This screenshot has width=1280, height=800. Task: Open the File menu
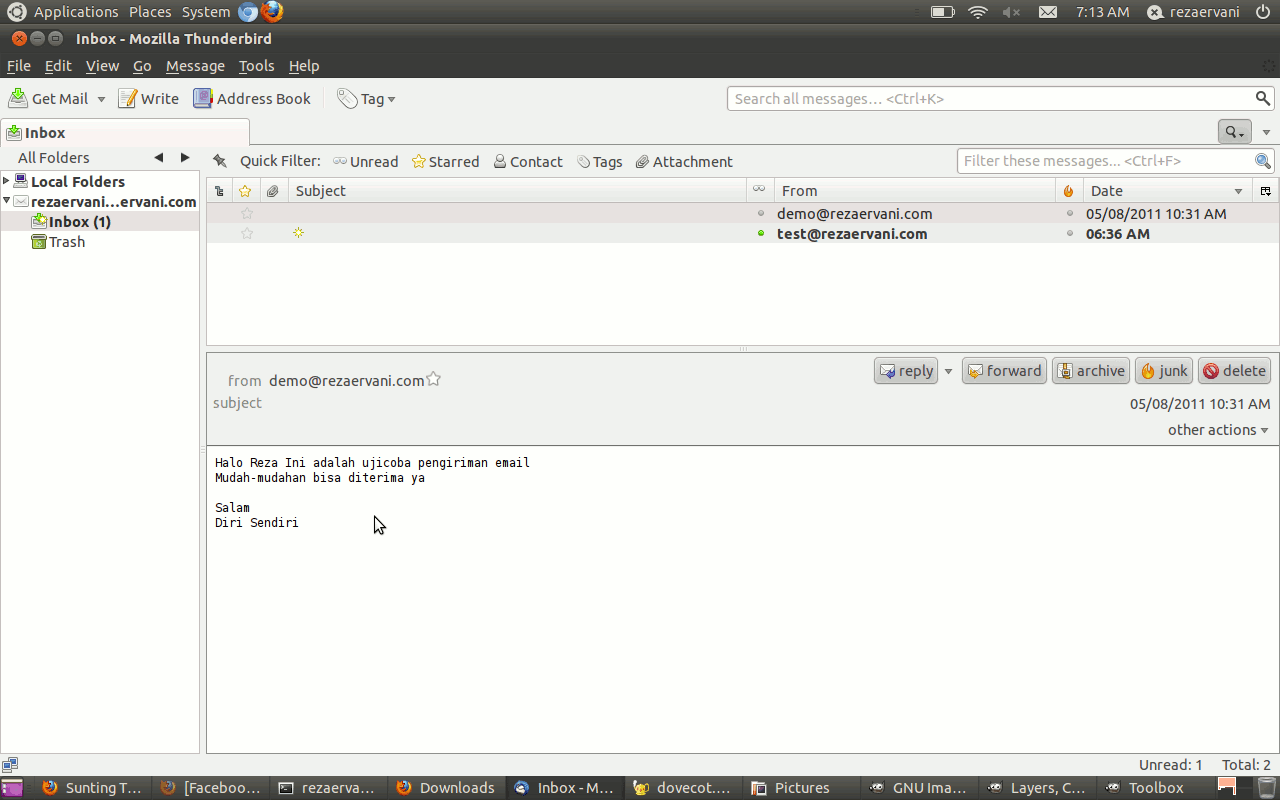click(x=19, y=66)
